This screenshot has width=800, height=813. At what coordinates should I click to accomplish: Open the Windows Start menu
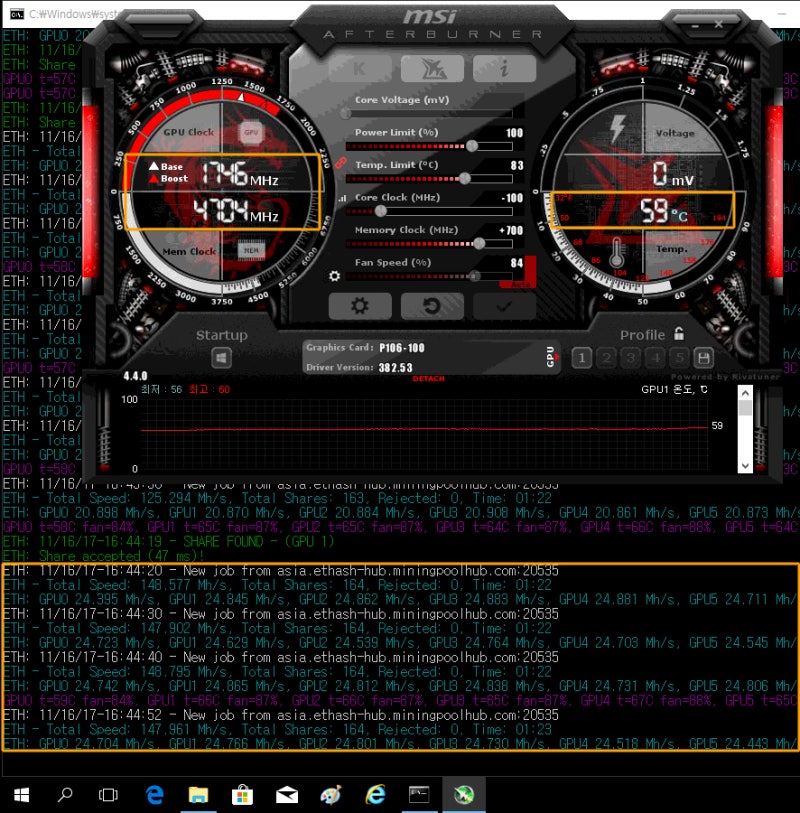coord(21,794)
